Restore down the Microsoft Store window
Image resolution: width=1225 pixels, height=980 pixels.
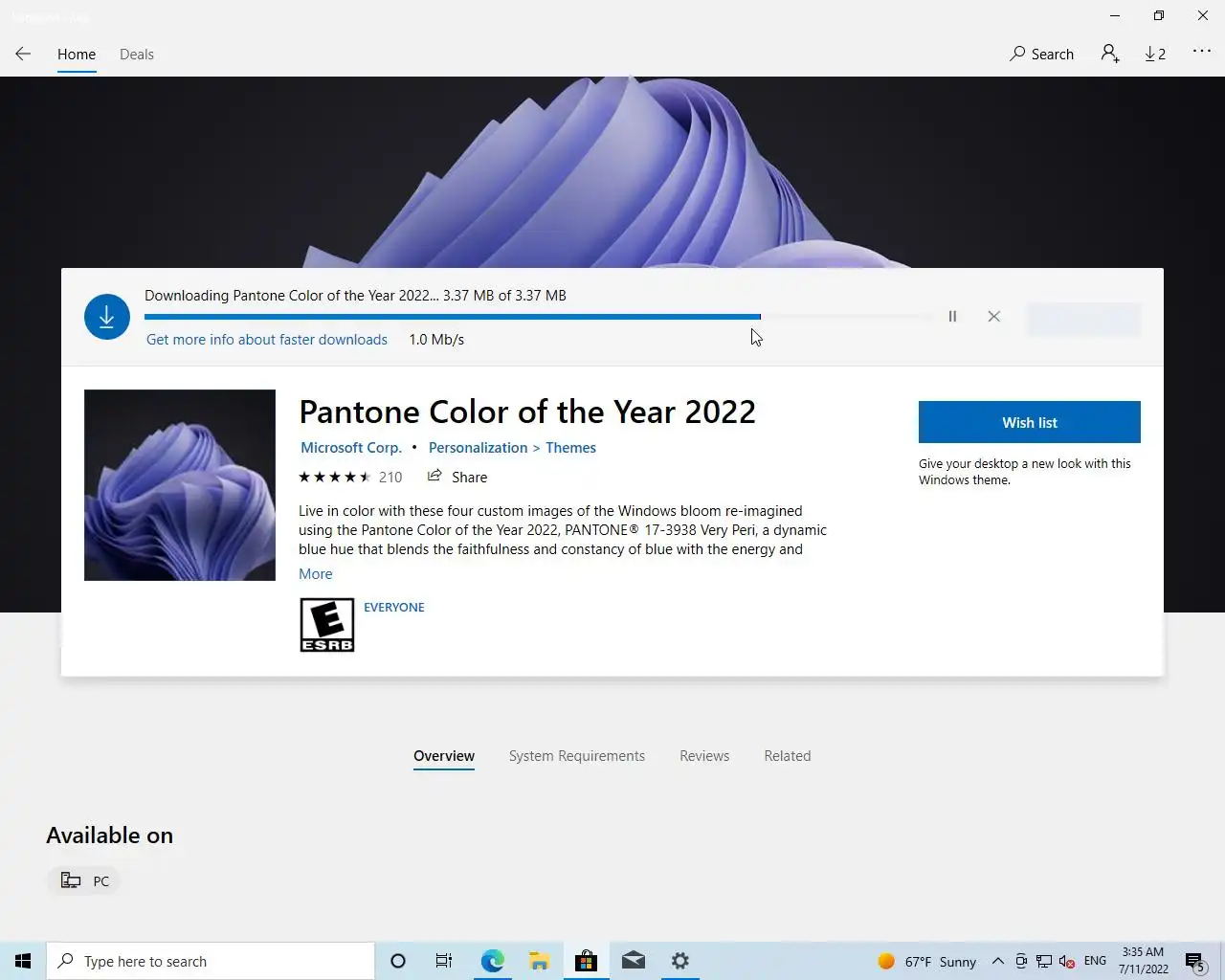[x=1158, y=15]
